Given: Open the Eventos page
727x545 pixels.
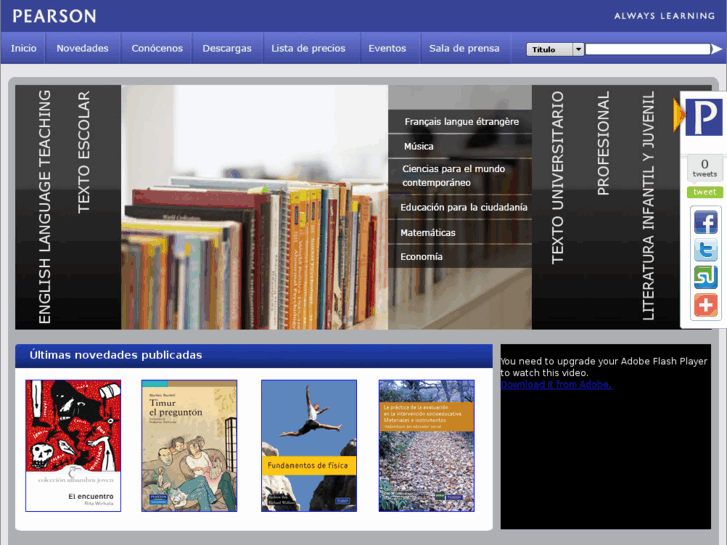Looking at the screenshot, I should pos(387,48).
